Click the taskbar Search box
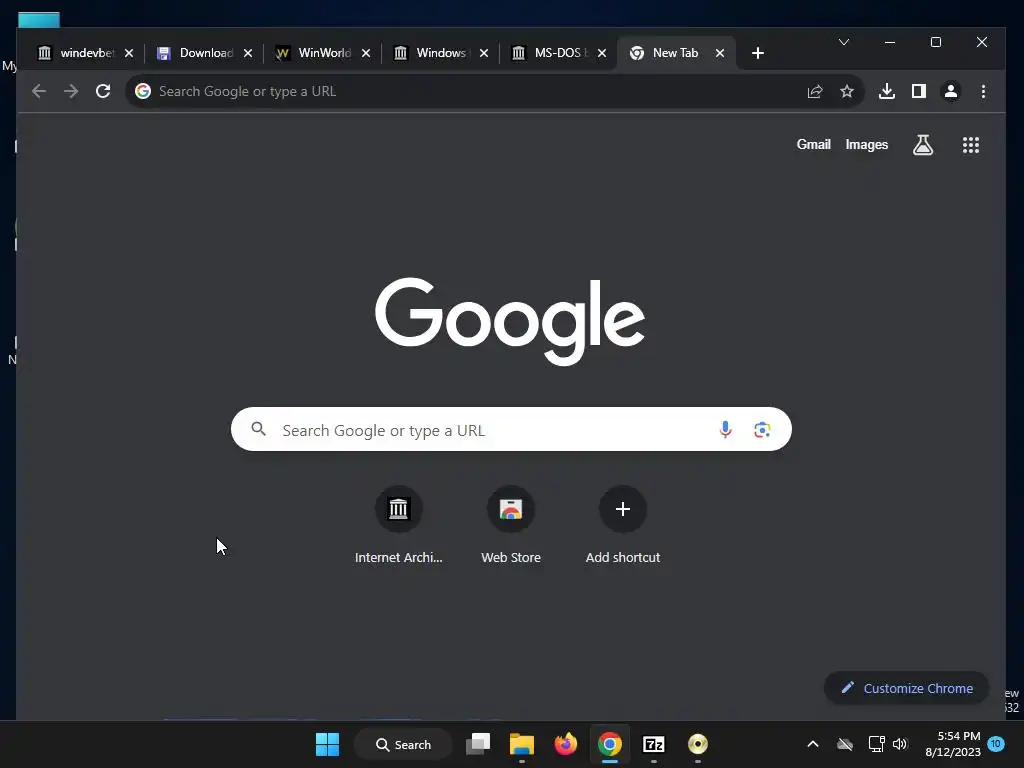 (403, 744)
